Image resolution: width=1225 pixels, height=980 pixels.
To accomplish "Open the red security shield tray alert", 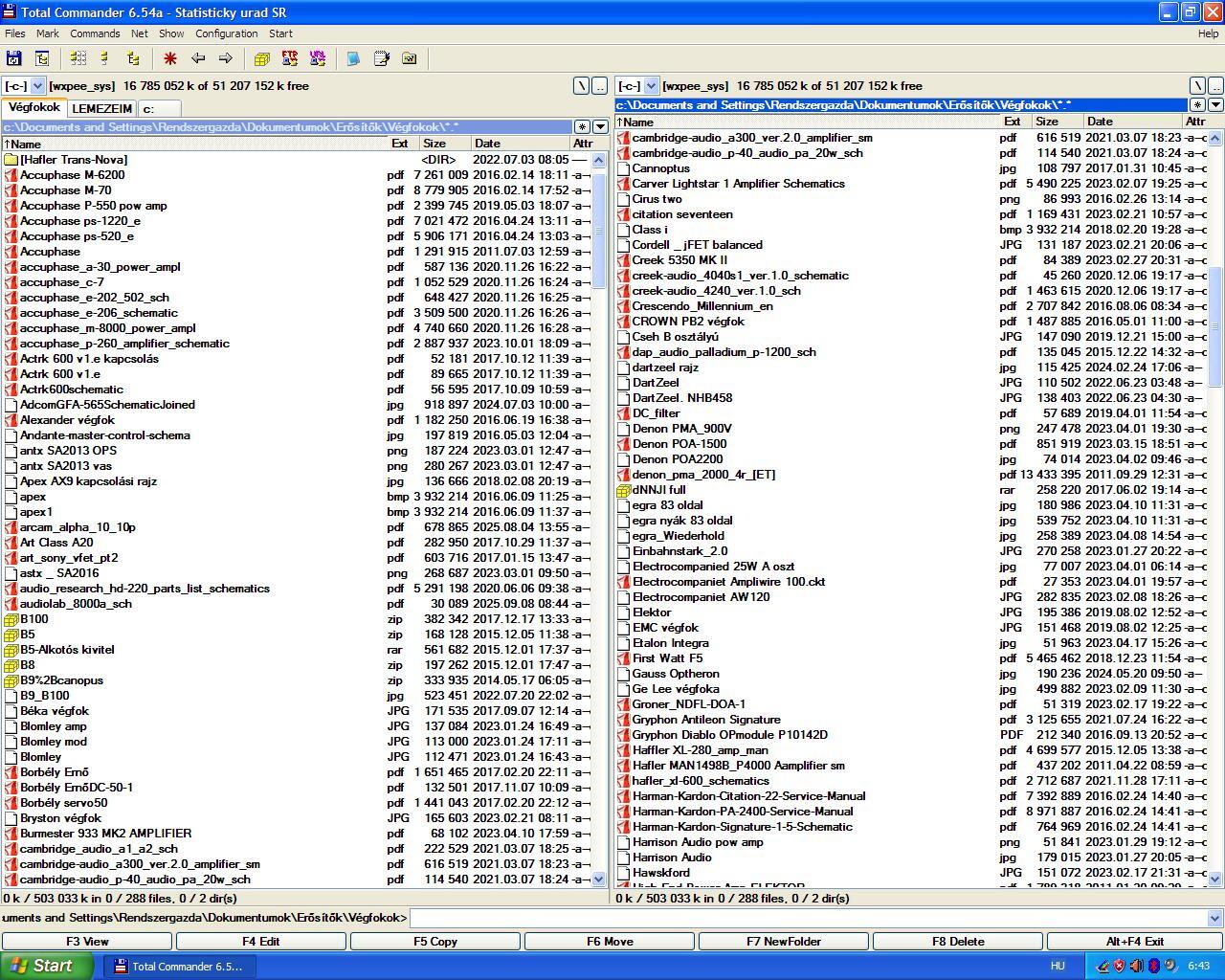I will [1120, 966].
